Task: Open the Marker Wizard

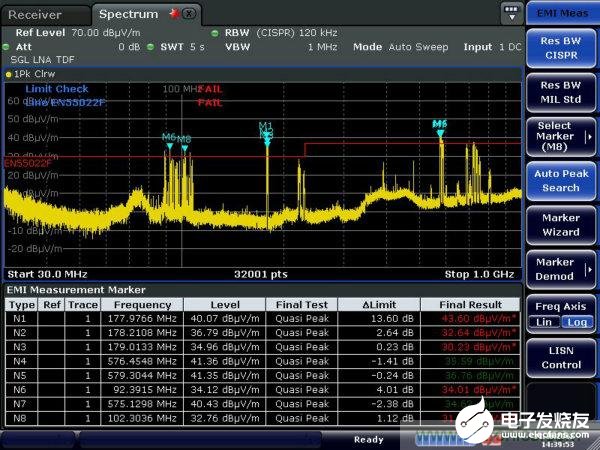Action: click(561, 224)
